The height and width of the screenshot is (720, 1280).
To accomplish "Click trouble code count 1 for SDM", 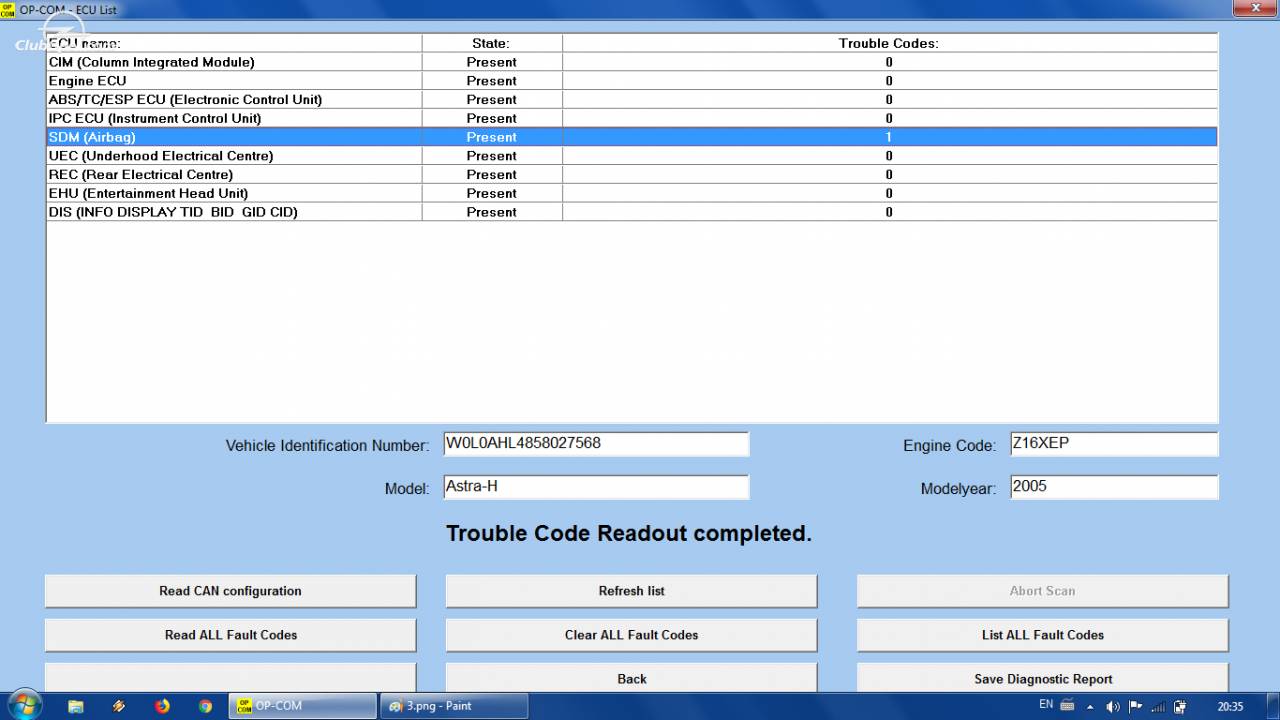I will click(x=889, y=137).
